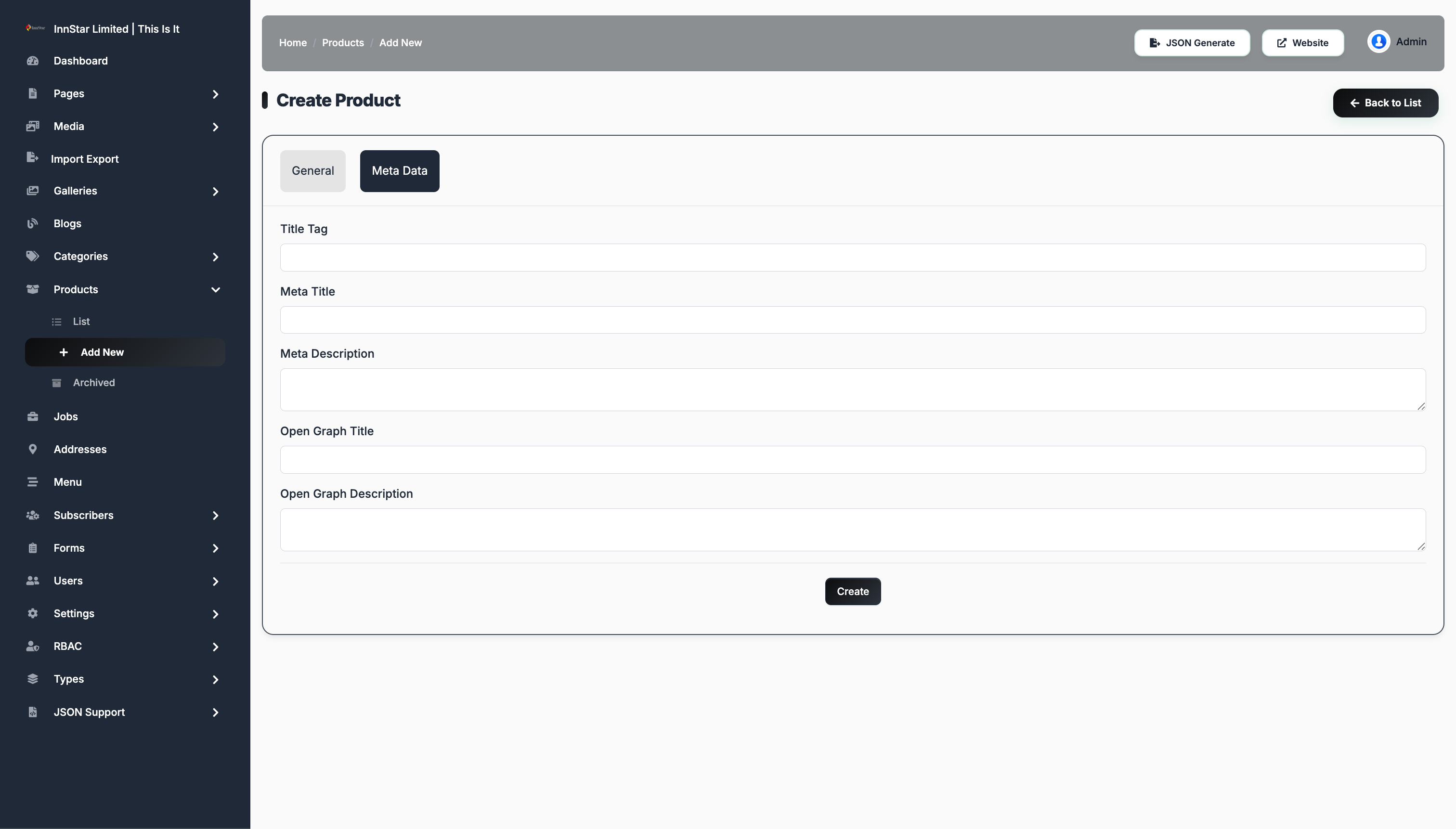Click the Types layers icon

33,679
